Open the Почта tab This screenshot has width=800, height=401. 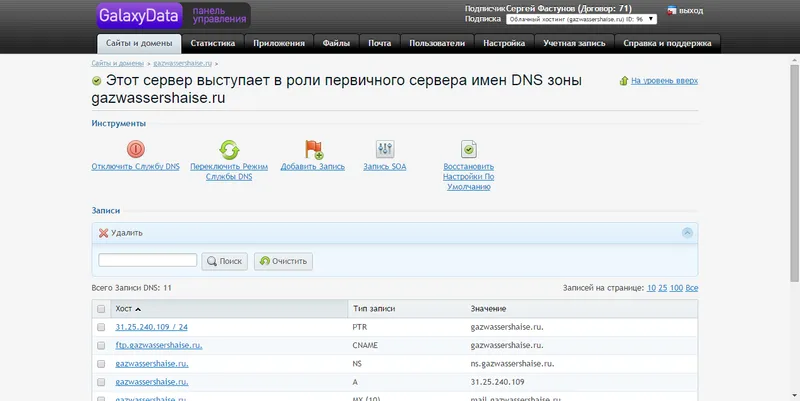pos(380,43)
